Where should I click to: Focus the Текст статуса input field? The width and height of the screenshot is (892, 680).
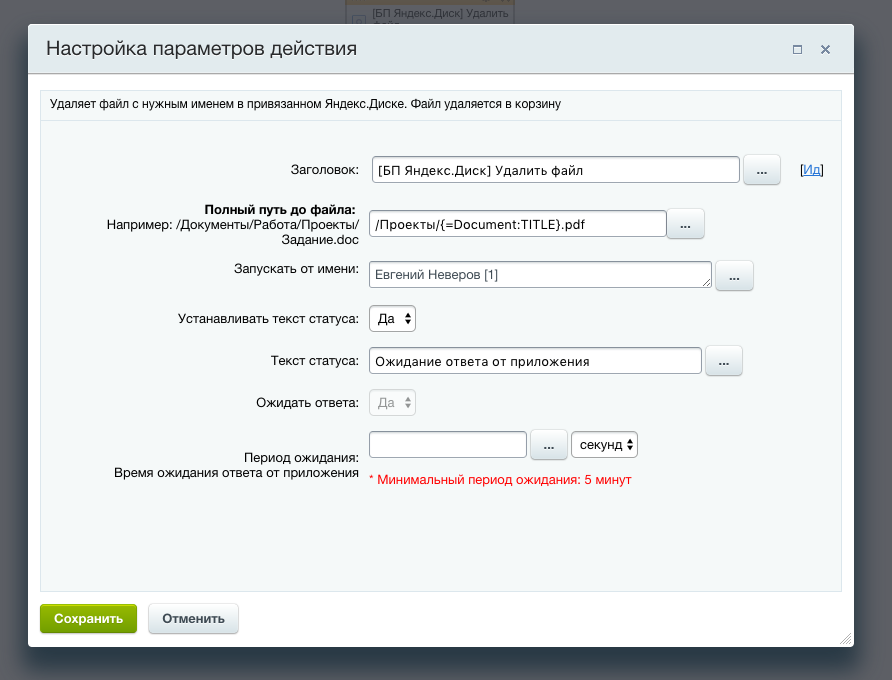coord(535,361)
